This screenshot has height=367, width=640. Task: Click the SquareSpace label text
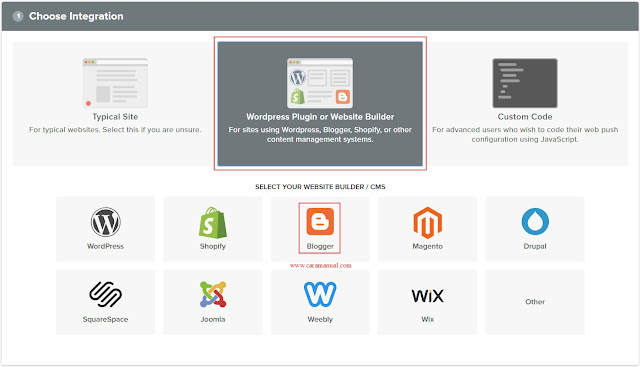(105, 319)
